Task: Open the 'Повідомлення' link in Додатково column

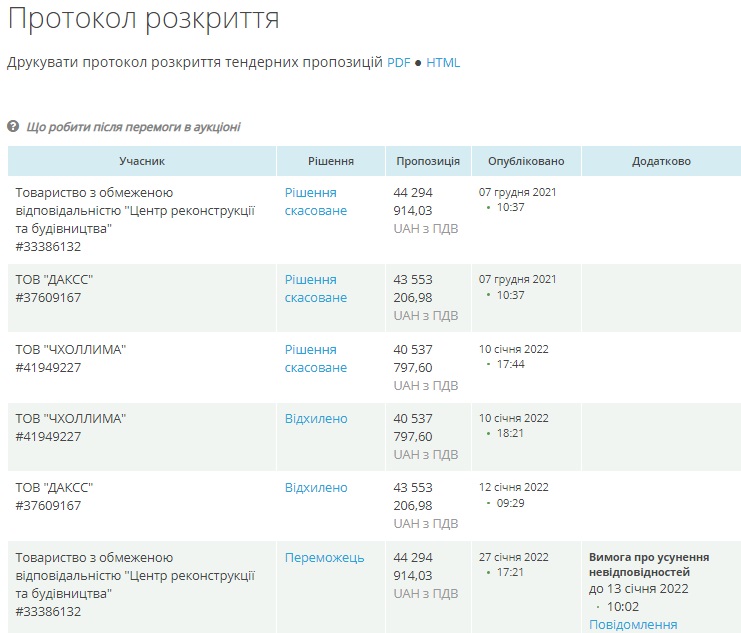Action: [x=632, y=624]
